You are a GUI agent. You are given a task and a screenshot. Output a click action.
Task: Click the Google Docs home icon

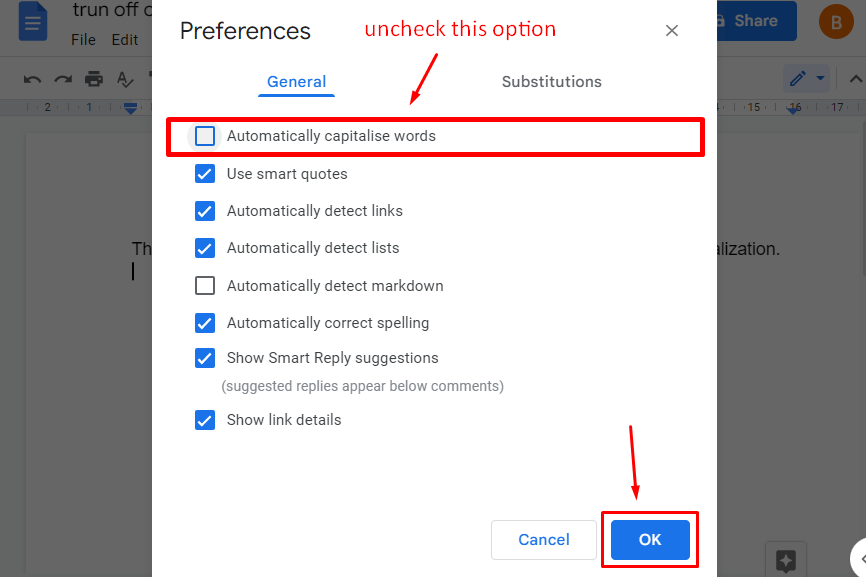33,21
